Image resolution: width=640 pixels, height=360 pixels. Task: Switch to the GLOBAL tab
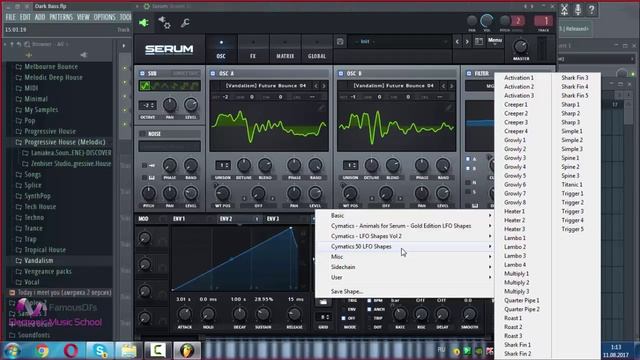pos(317,50)
